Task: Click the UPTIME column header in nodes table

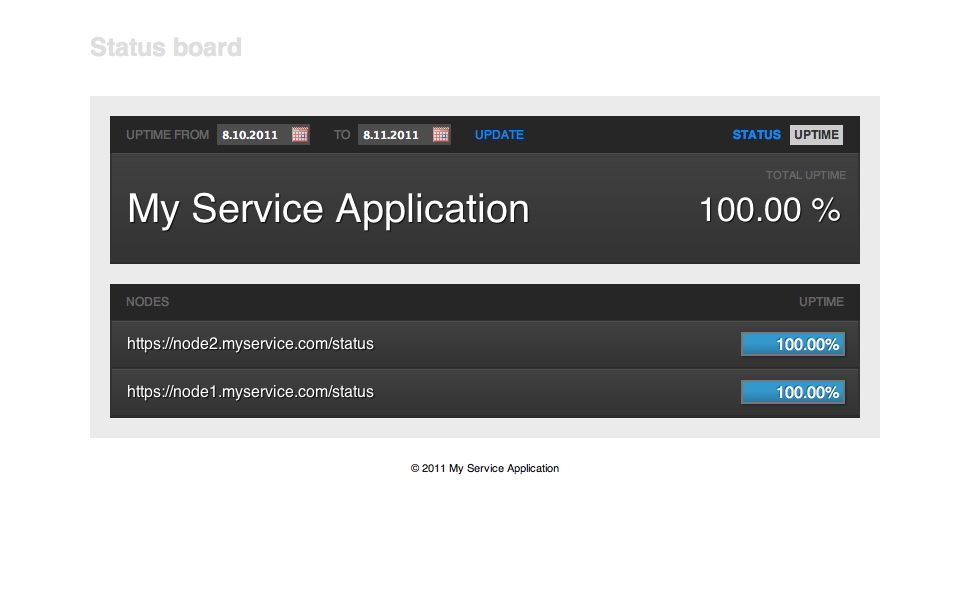Action: pyautogui.click(x=821, y=302)
